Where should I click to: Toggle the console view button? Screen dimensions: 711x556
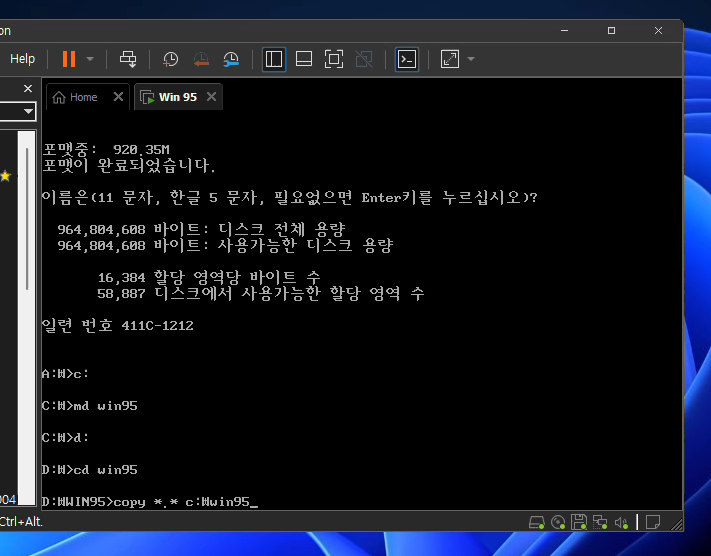coord(407,59)
